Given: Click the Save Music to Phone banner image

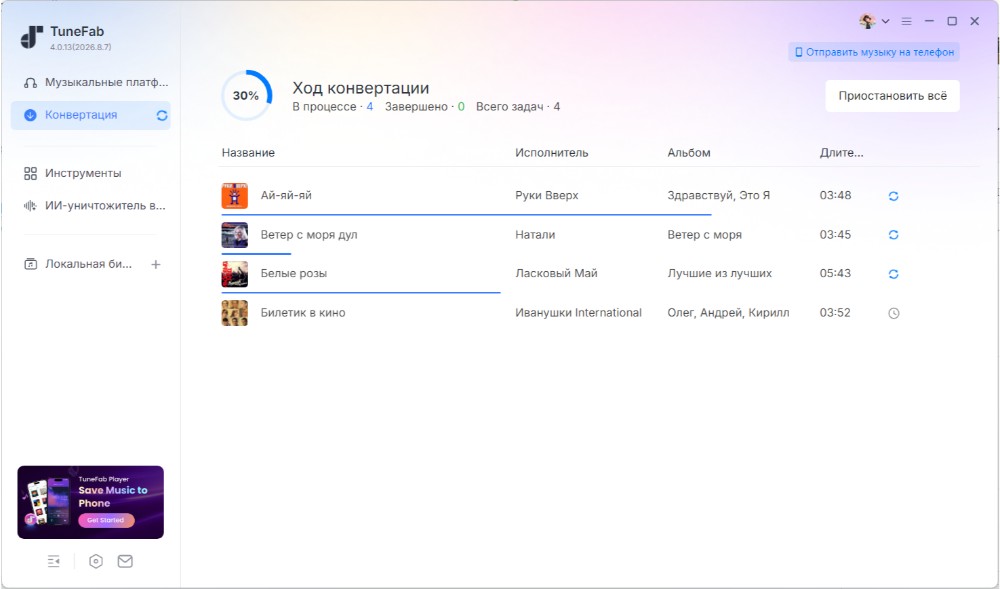Looking at the screenshot, I should pyautogui.click(x=91, y=502).
